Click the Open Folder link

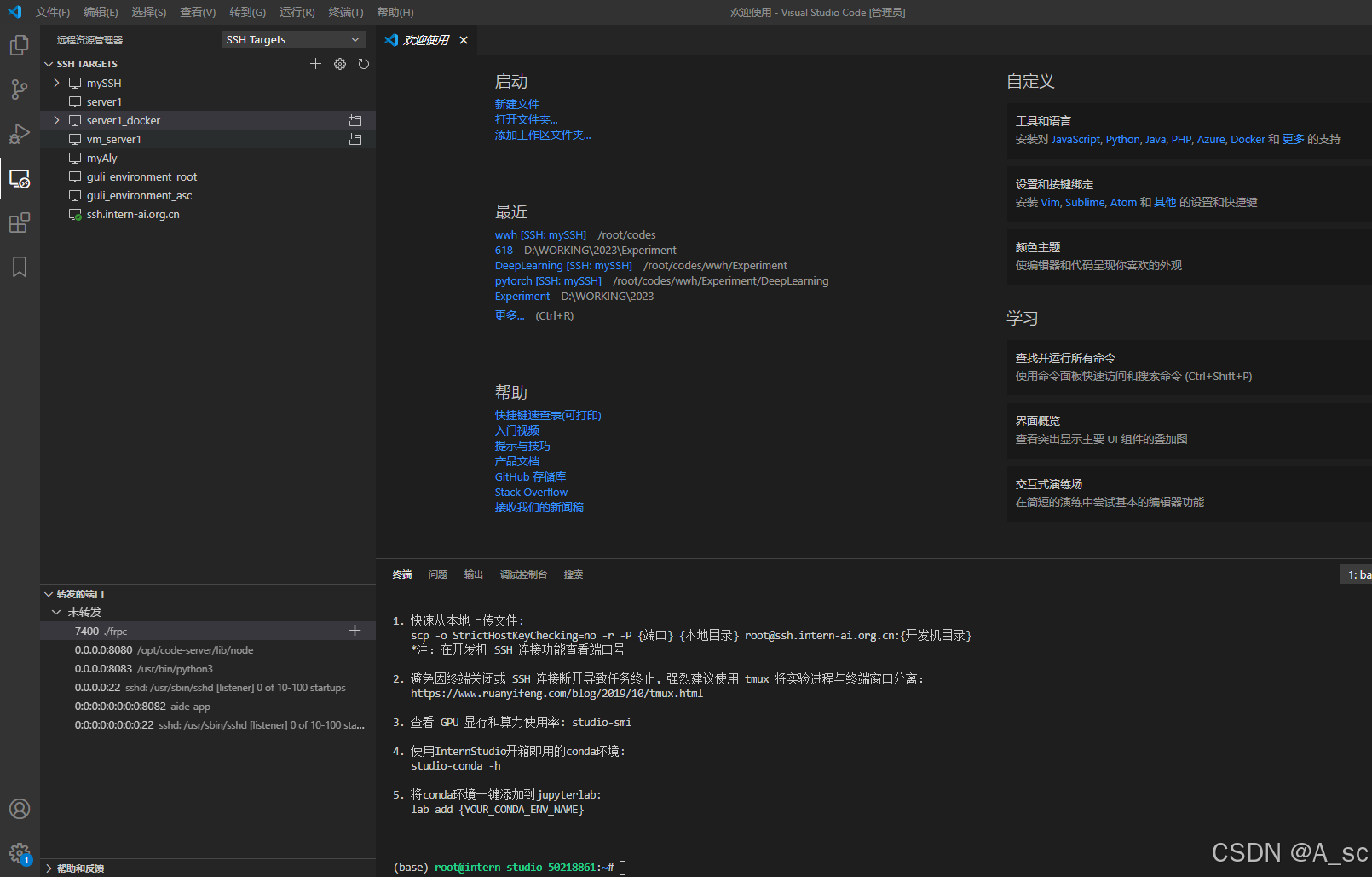pos(527,119)
